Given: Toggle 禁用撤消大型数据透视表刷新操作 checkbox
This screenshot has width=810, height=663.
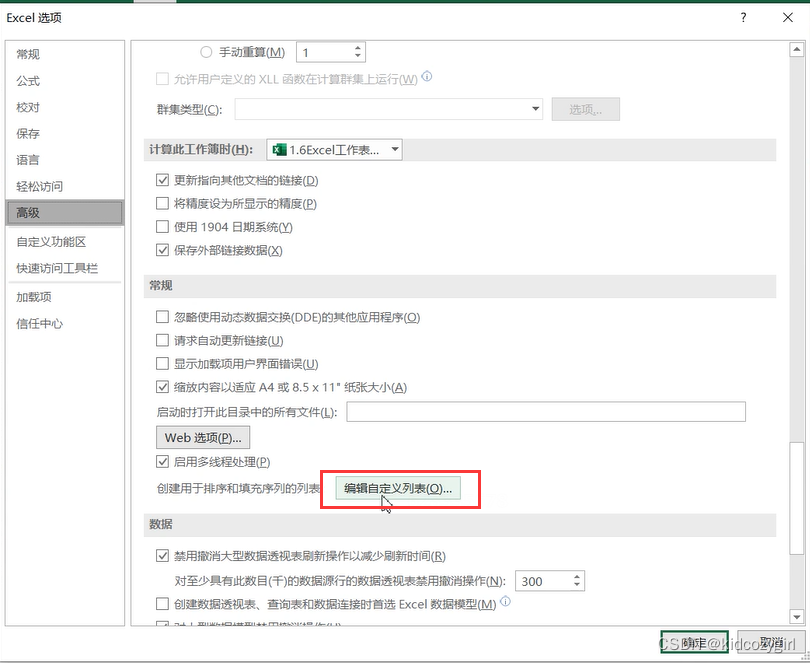Looking at the screenshot, I should (162, 556).
